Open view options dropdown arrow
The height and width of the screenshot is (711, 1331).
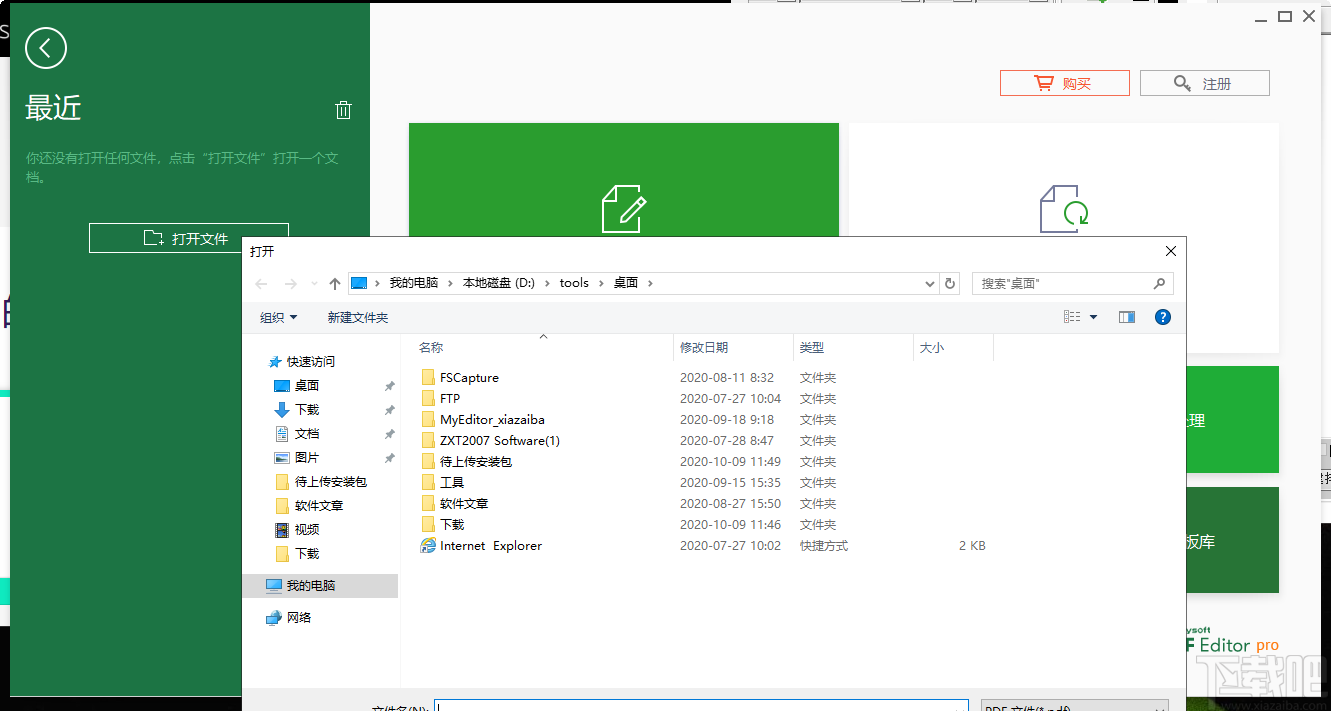[1093, 317]
